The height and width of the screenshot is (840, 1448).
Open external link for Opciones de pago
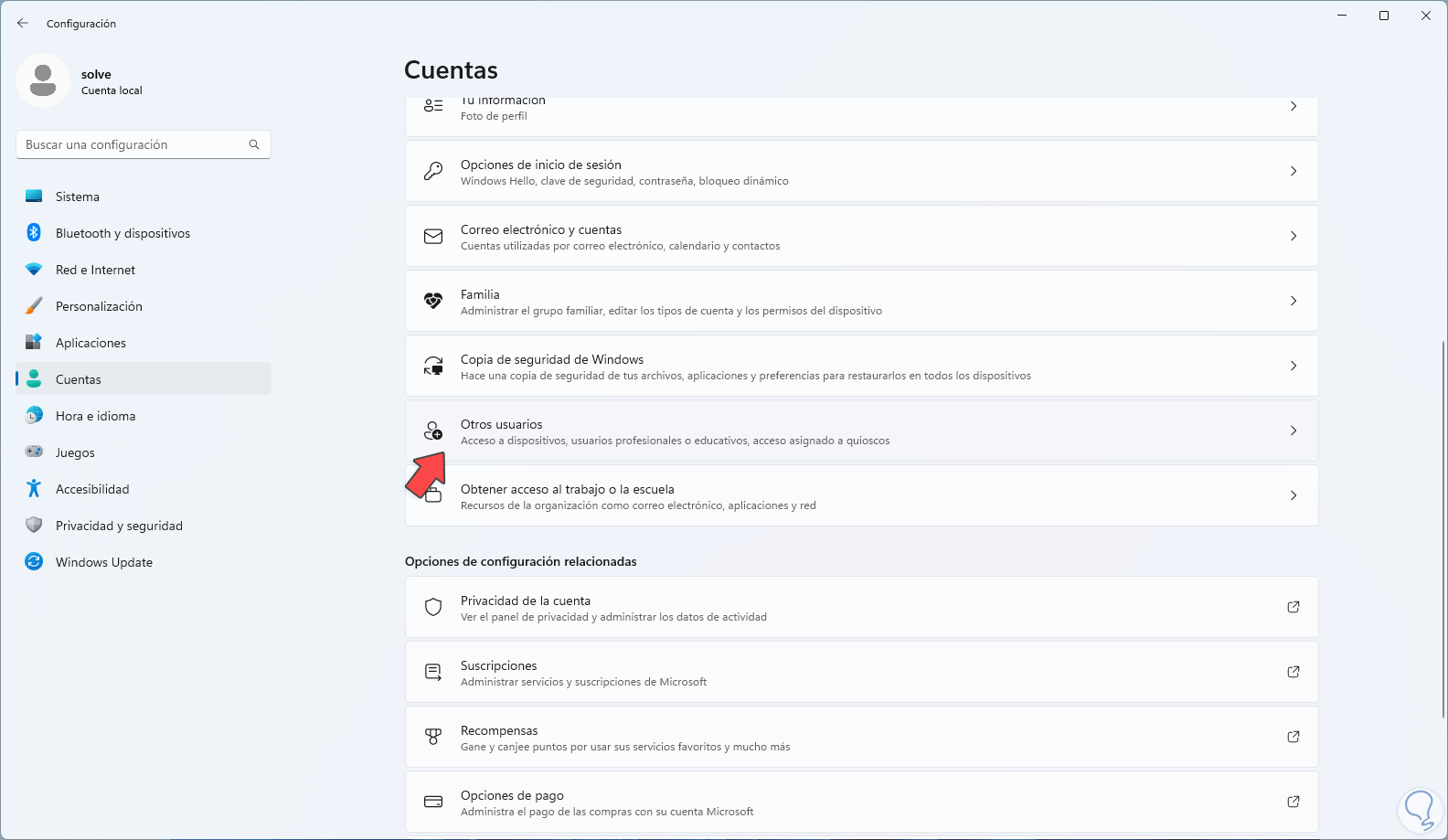click(1294, 802)
